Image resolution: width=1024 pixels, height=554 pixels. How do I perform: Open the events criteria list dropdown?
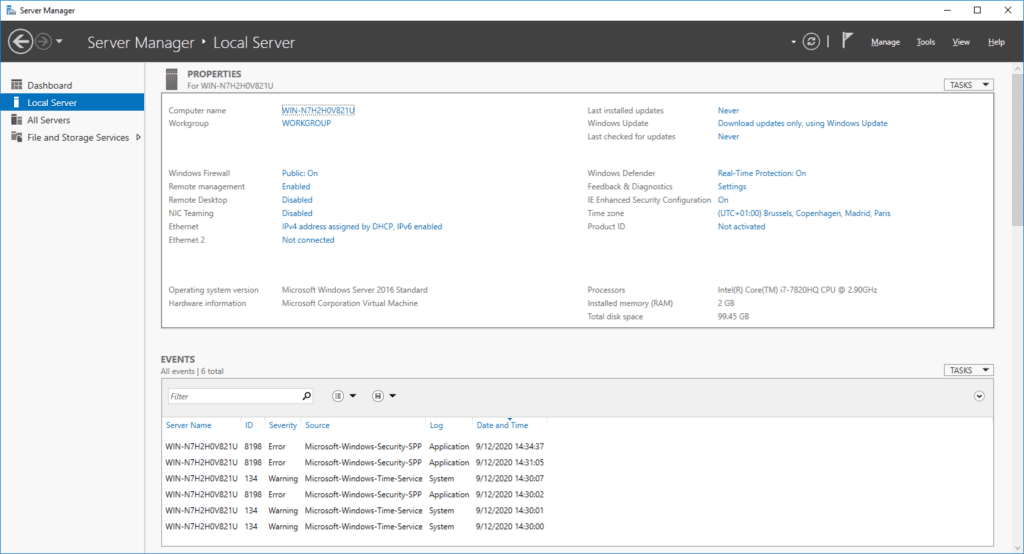coord(344,396)
